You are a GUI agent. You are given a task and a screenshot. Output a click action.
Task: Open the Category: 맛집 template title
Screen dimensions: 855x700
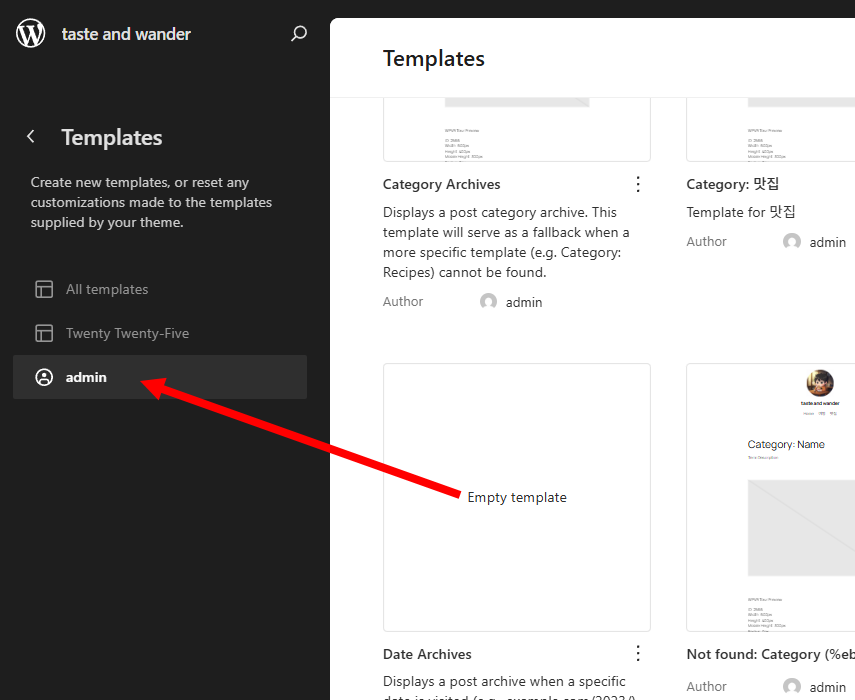click(x=732, y=184)
